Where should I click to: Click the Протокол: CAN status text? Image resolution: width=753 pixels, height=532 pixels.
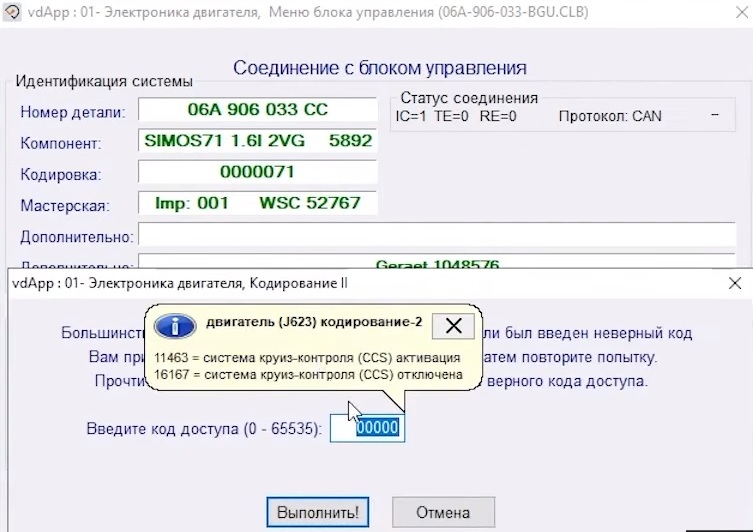[x=610, y=116]
